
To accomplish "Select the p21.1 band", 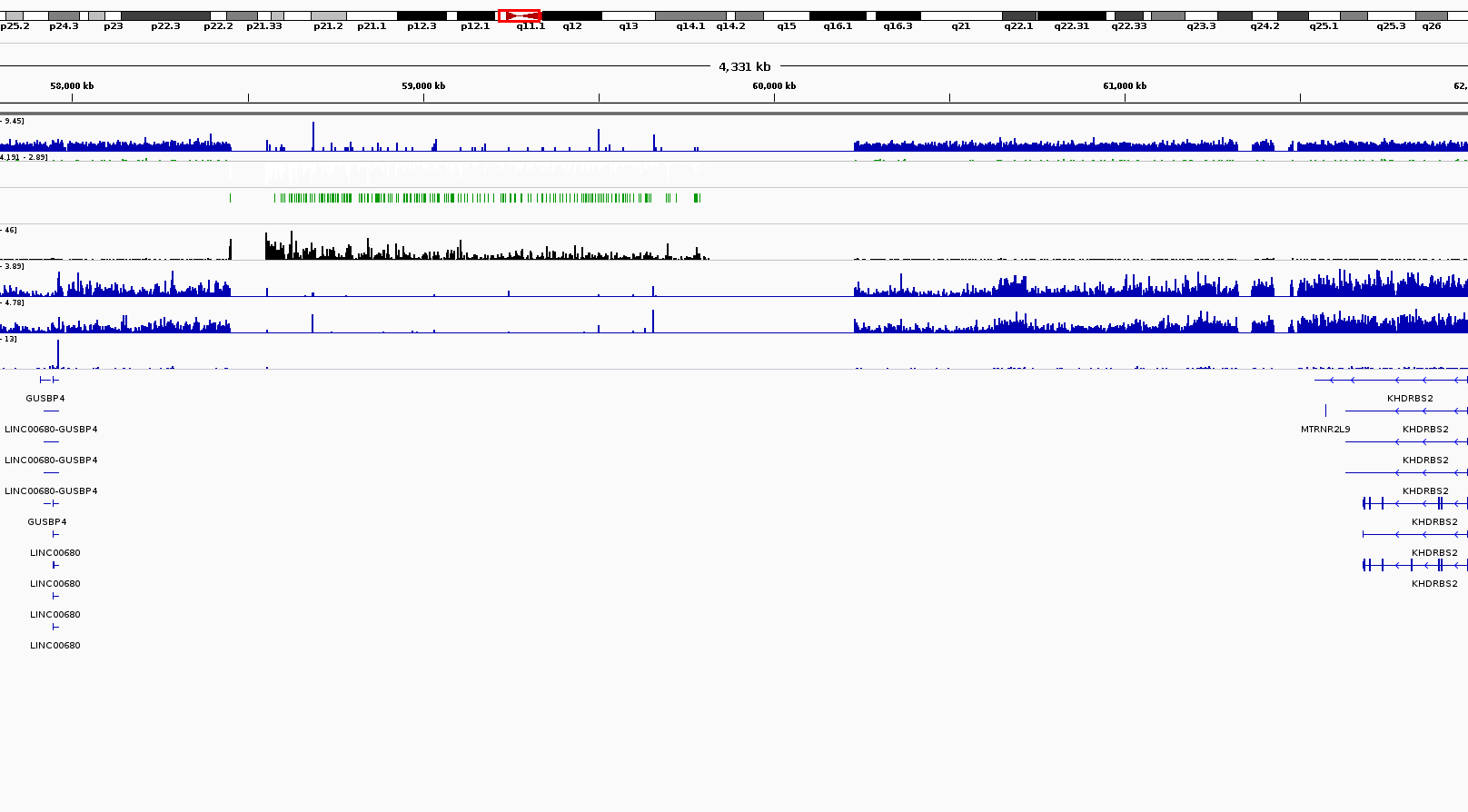I will click(372, 26).
